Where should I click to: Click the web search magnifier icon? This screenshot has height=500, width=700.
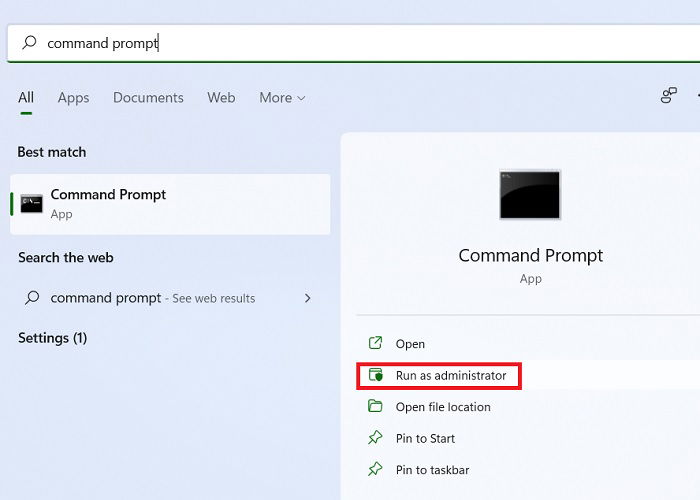pyautogui.click(x=32, y=297)
